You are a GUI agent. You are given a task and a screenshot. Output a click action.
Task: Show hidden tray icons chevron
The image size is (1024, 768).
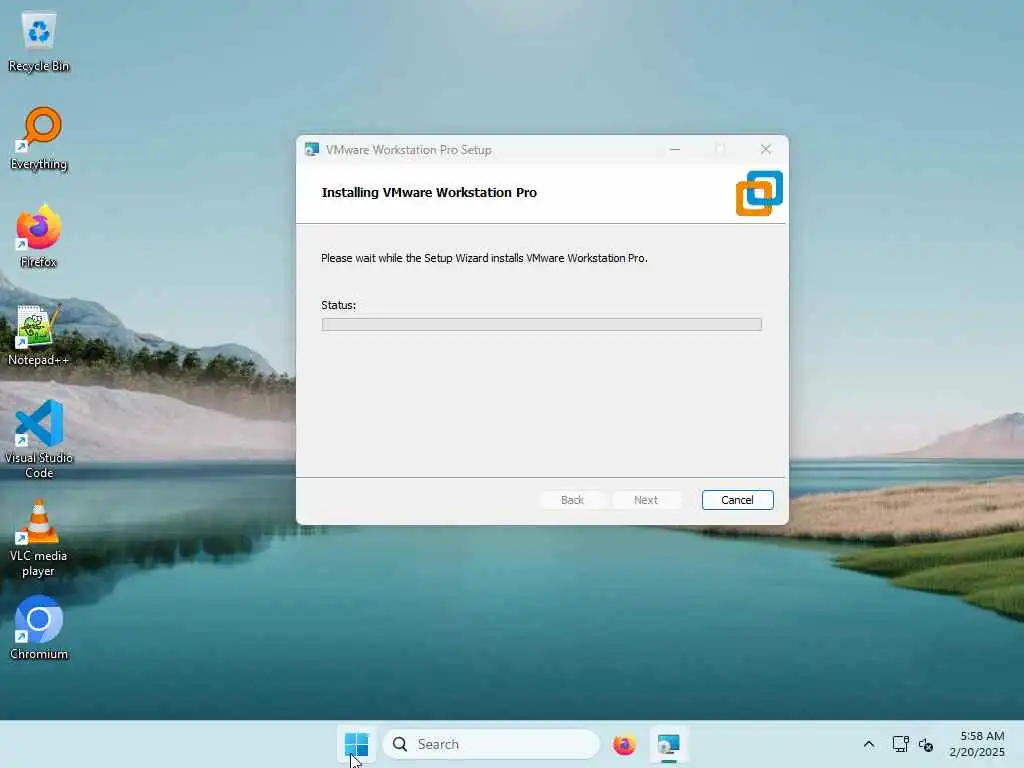click(869, 744)
